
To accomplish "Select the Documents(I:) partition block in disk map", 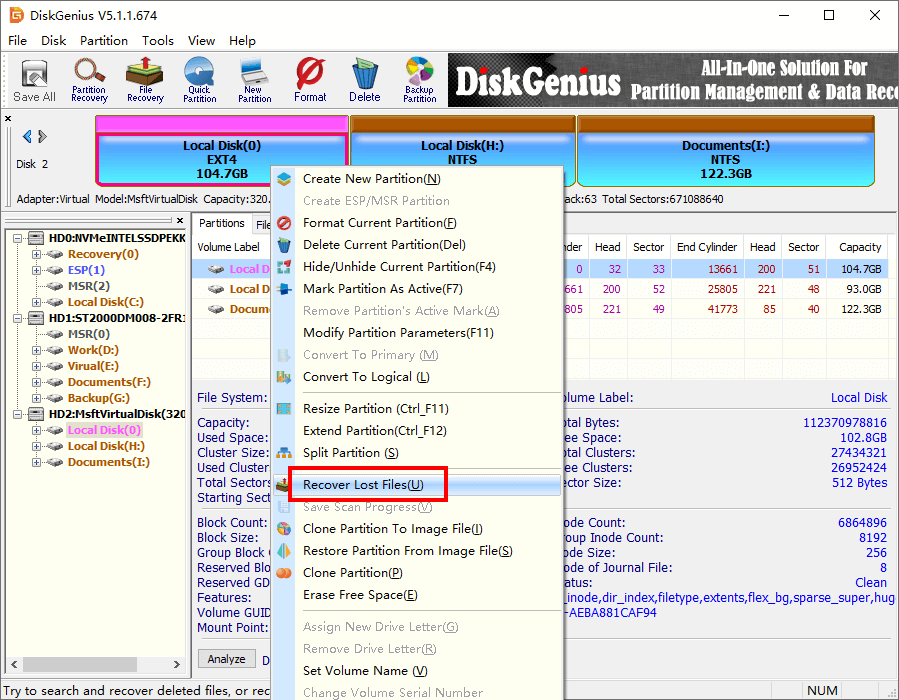I will pyautogui.click(x=725, y=159).
